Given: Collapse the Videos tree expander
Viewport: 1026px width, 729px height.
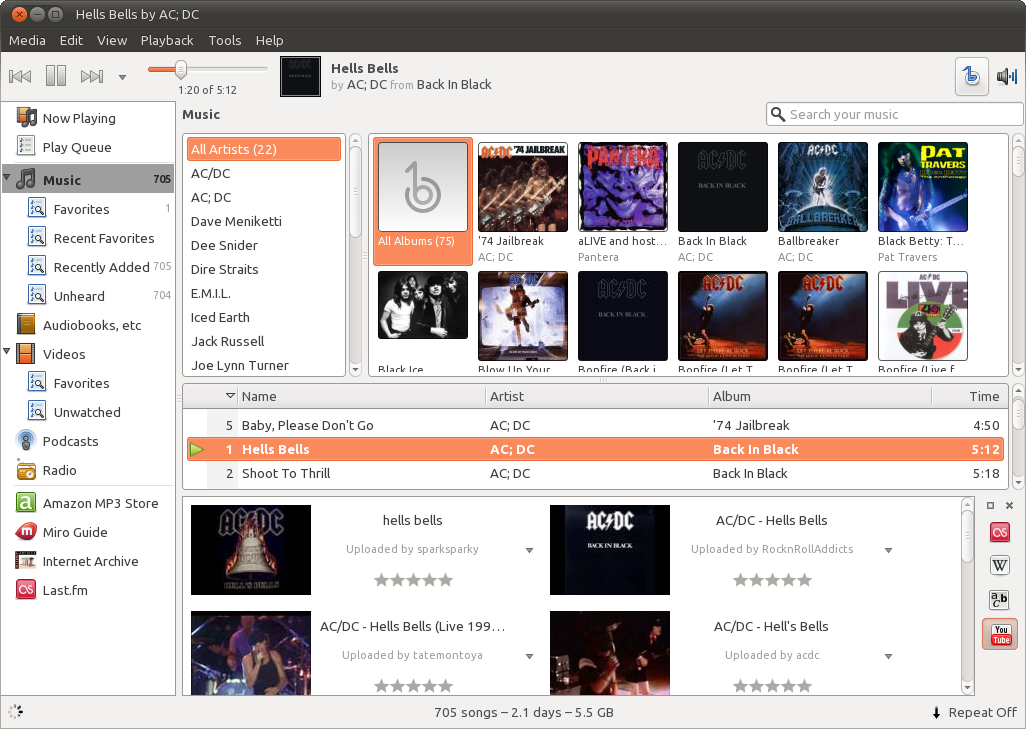Looking at the screenshot, I should [x=7, y=351].
